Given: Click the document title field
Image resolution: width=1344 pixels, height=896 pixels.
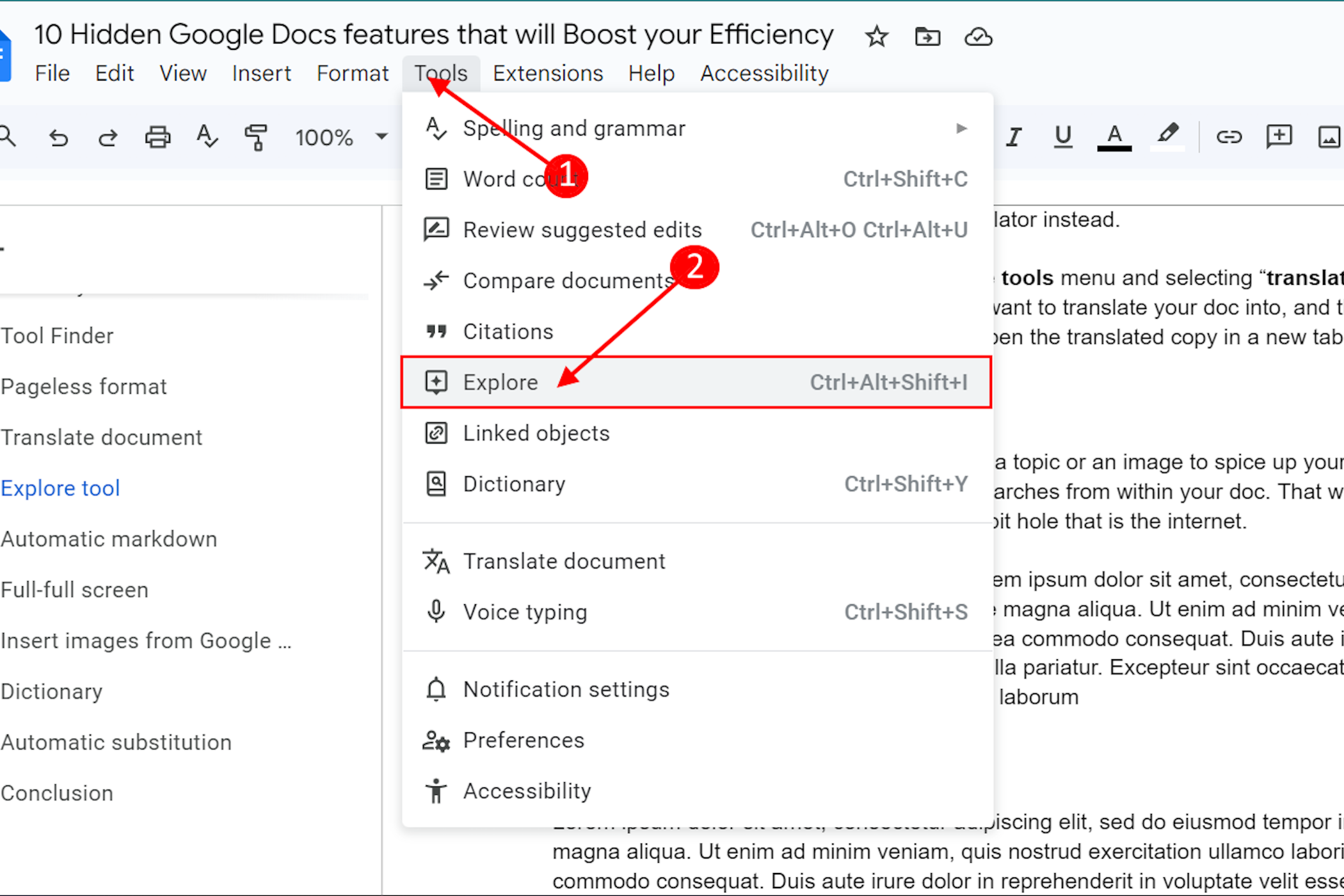Looking at the screenshot, I should coord(433,35).
